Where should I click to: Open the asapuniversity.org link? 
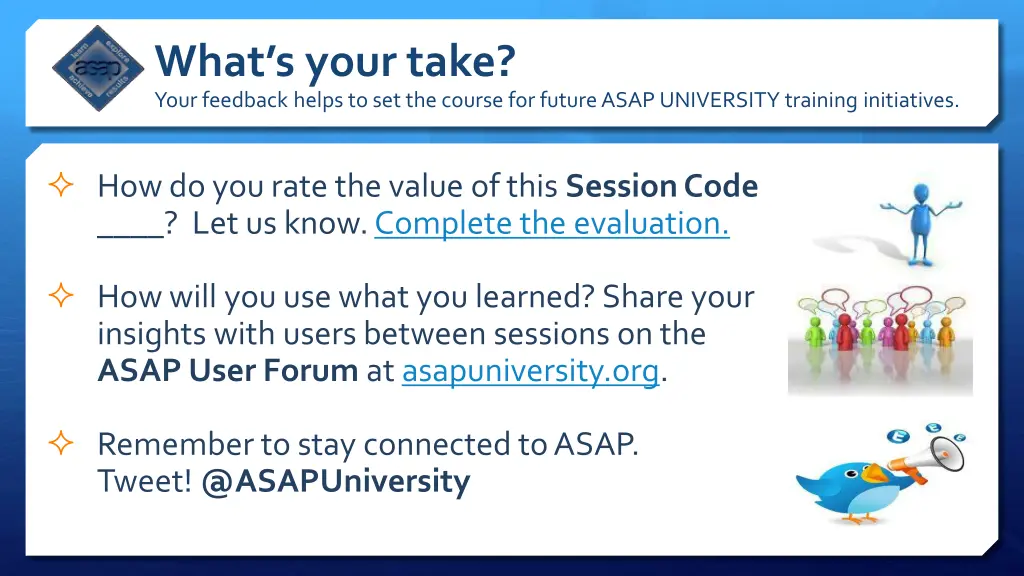[x=530, y=371]
